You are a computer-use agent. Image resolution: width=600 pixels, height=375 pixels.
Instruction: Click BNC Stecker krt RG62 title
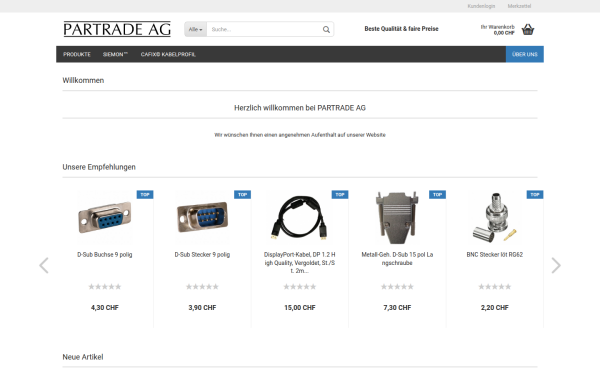coord(495,254)
